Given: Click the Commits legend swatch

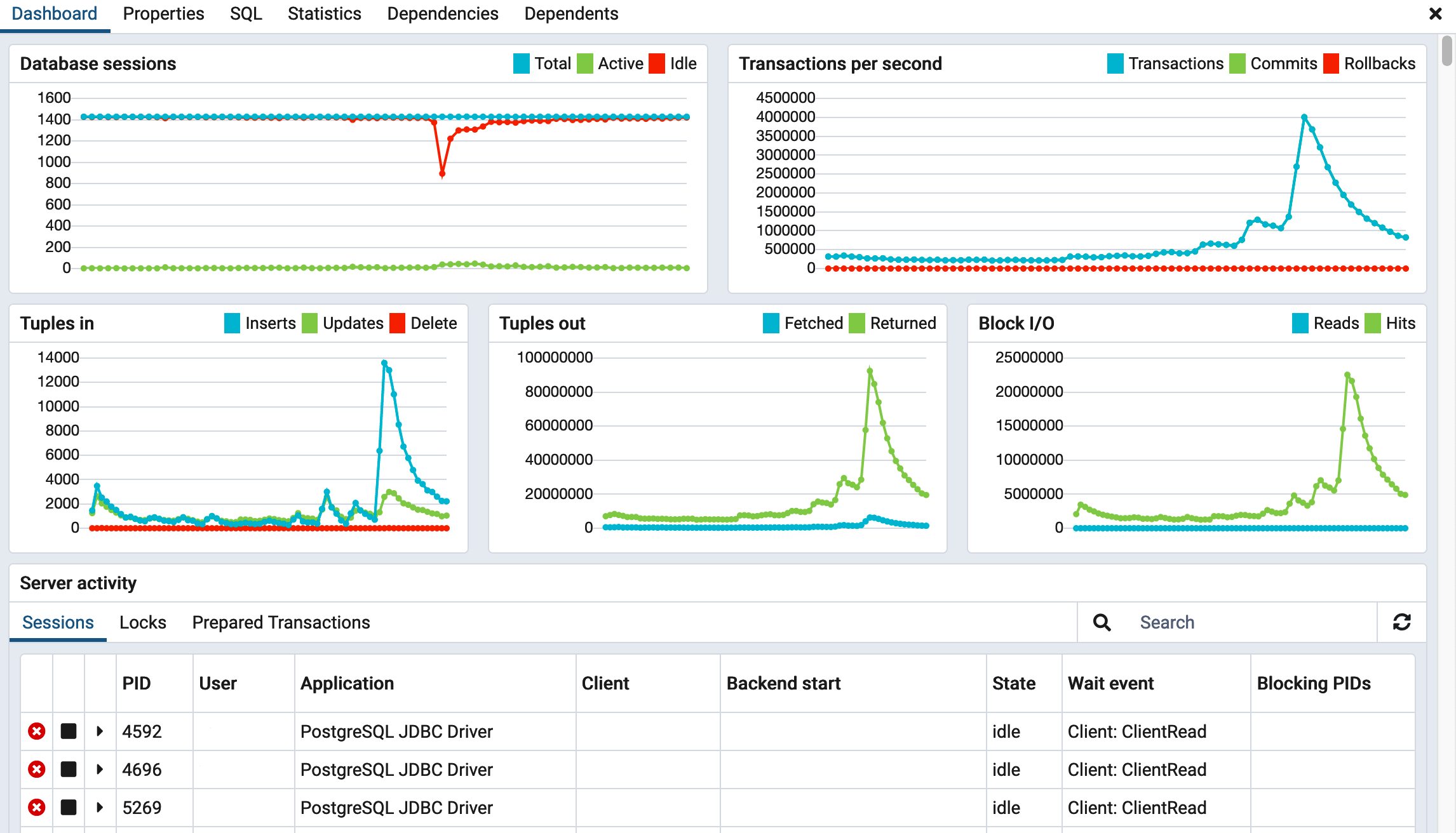Looking at the screenshot, I should [1237, 63].
